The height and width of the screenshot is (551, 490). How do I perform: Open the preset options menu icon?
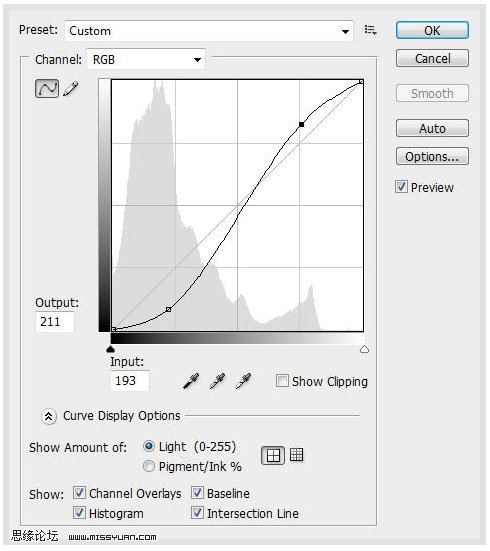coord(370,30)
